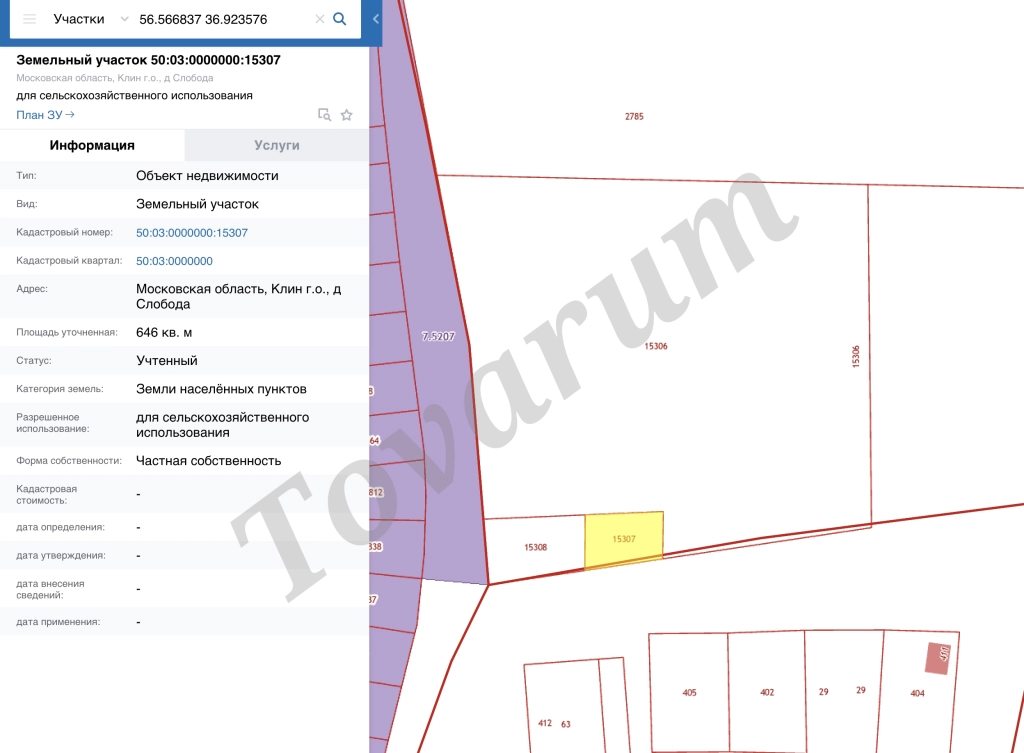The width and height of the screenshot is (1024, 753).
Task: Select parcel 405 on the map
Action: tap(689, 692)
